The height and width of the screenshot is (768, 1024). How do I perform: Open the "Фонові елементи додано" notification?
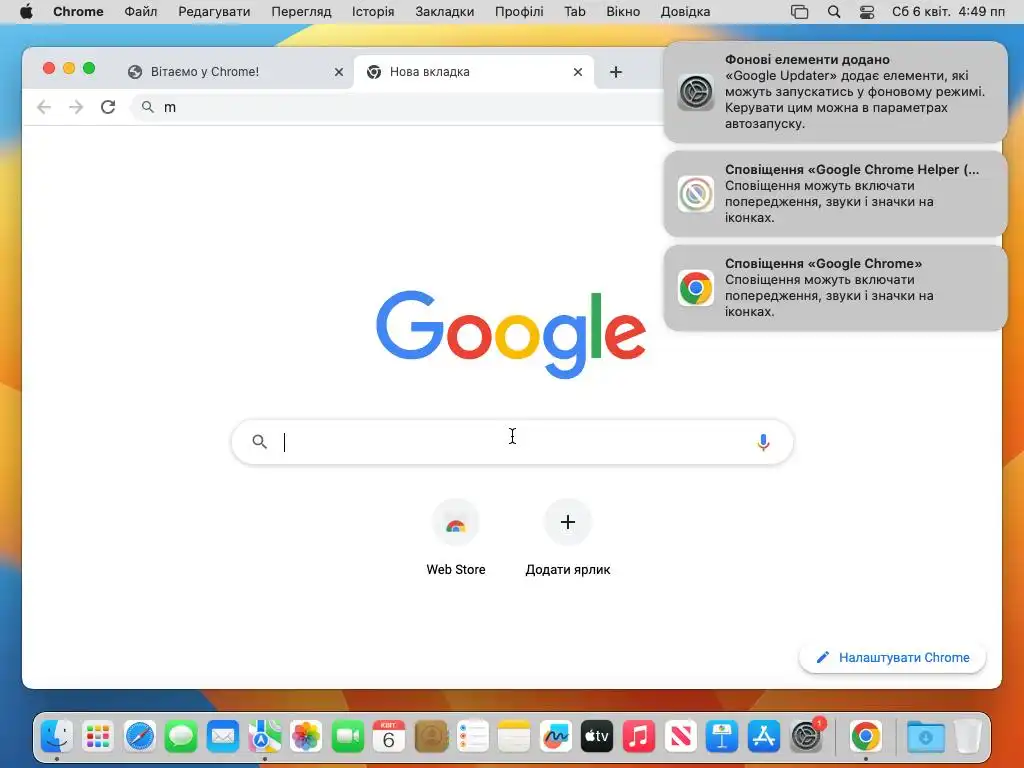click(835, 91)
